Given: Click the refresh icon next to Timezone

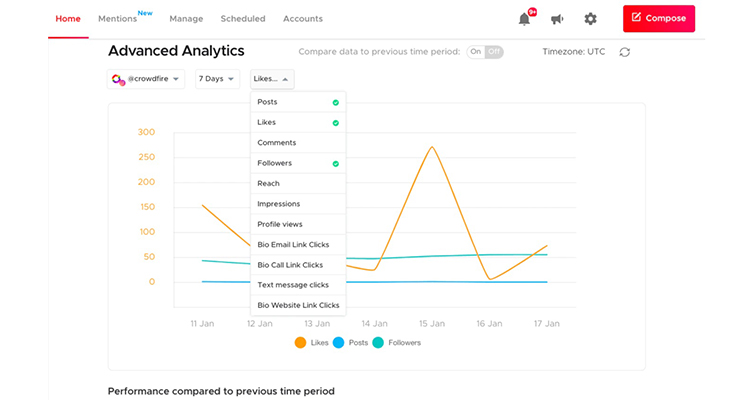Looking at the screenshot, I should (625, 52).
